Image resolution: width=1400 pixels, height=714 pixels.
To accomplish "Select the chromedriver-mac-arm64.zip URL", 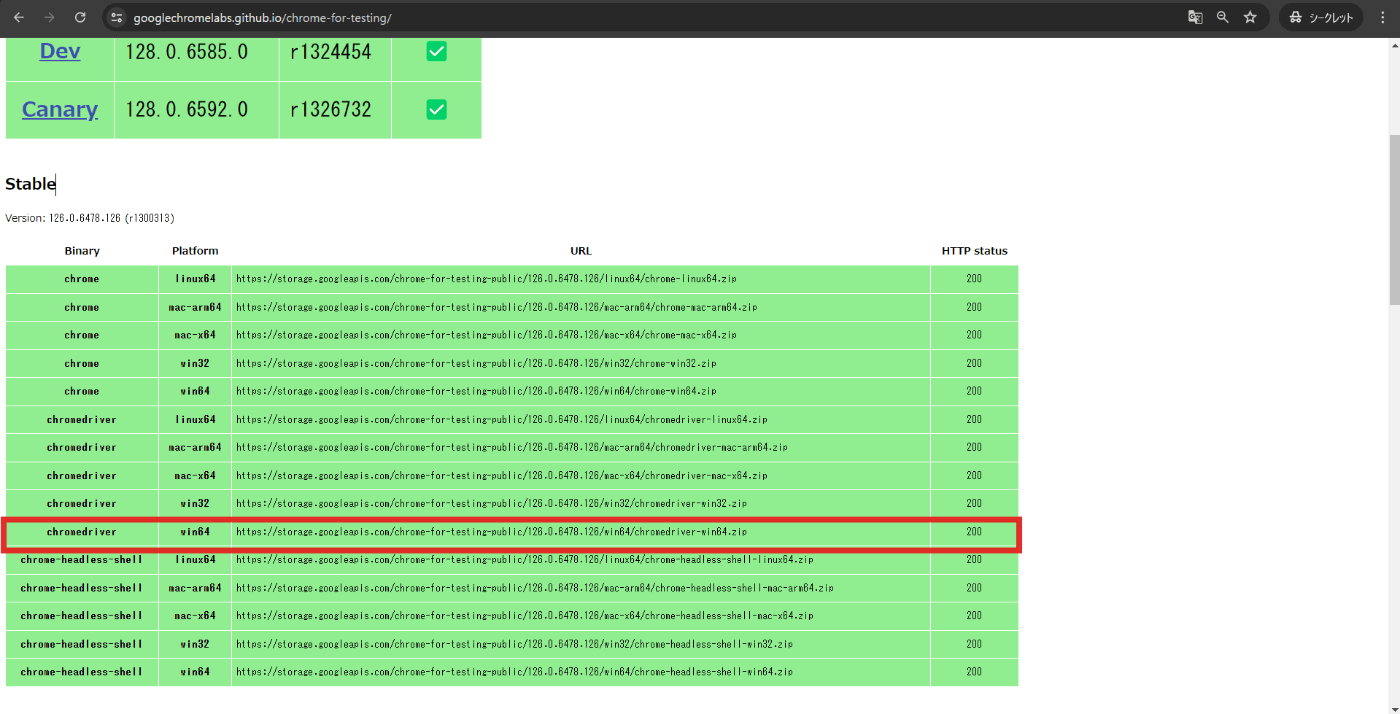I will click(x=512, y=447).
